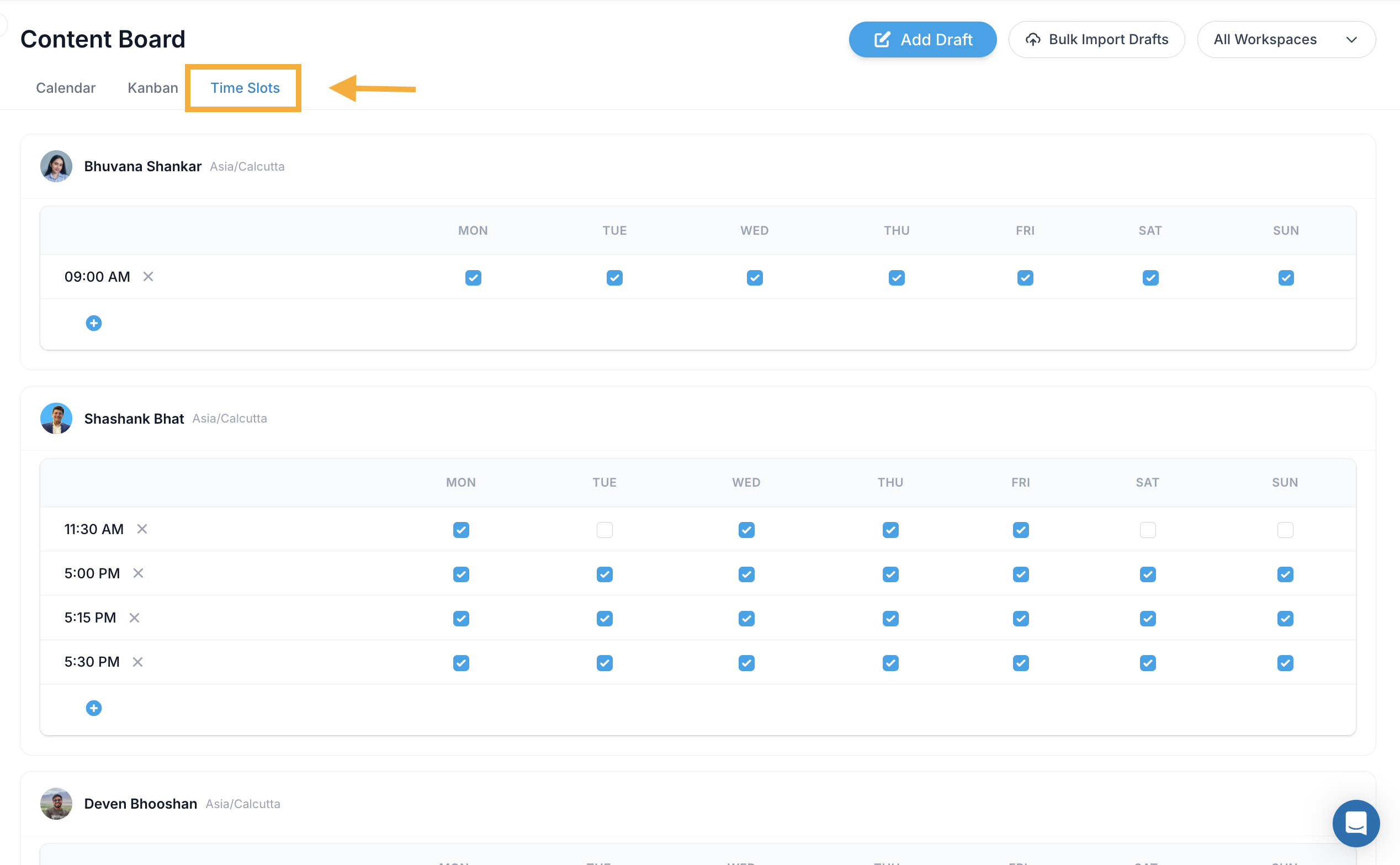Uncheck Tuesday for 5:15 PM slot

[x=605, y=619]
